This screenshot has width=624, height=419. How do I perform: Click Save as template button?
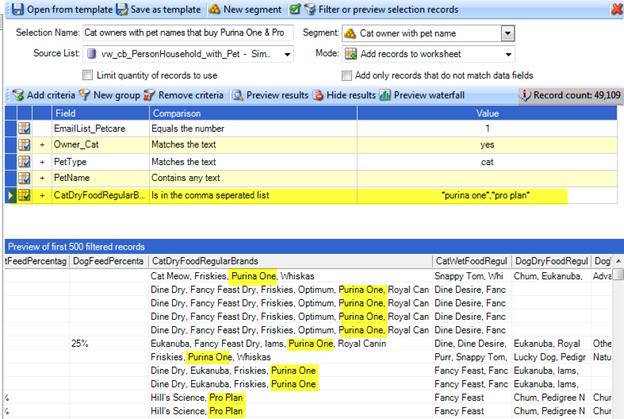click(158, 9)
